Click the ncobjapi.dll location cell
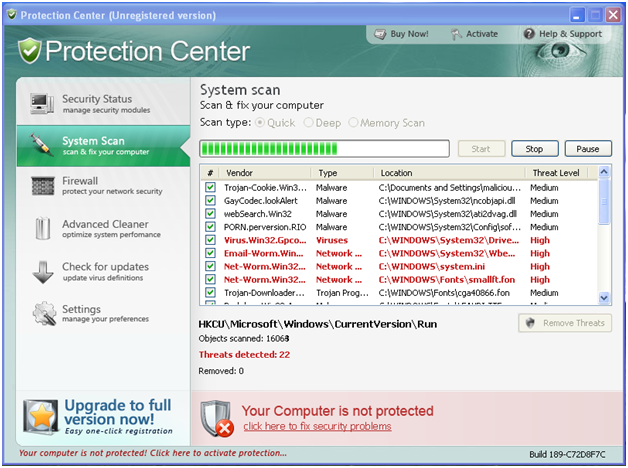Screen dimensions: 628x468 [x=447, y=201]
